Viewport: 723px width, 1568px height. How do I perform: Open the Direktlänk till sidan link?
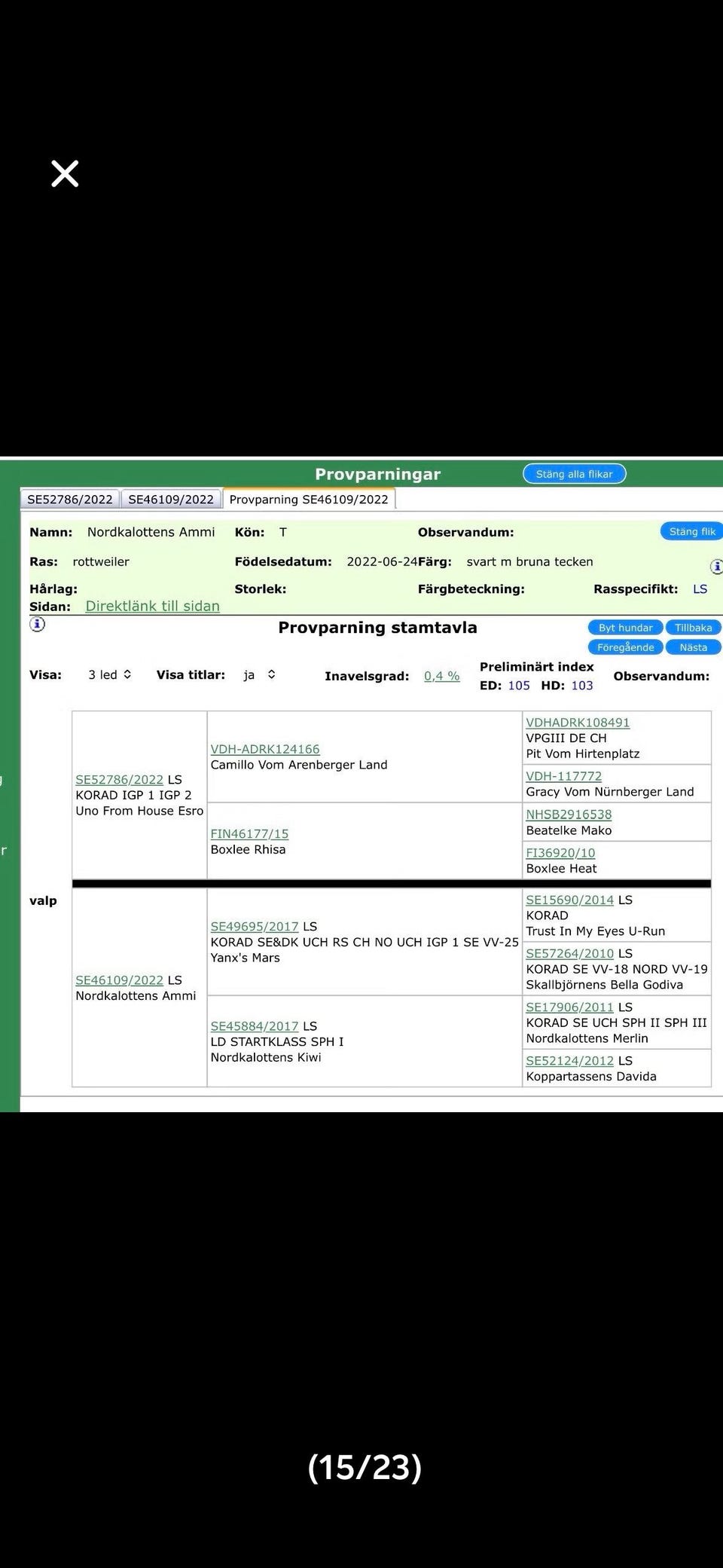click(153, 606)
